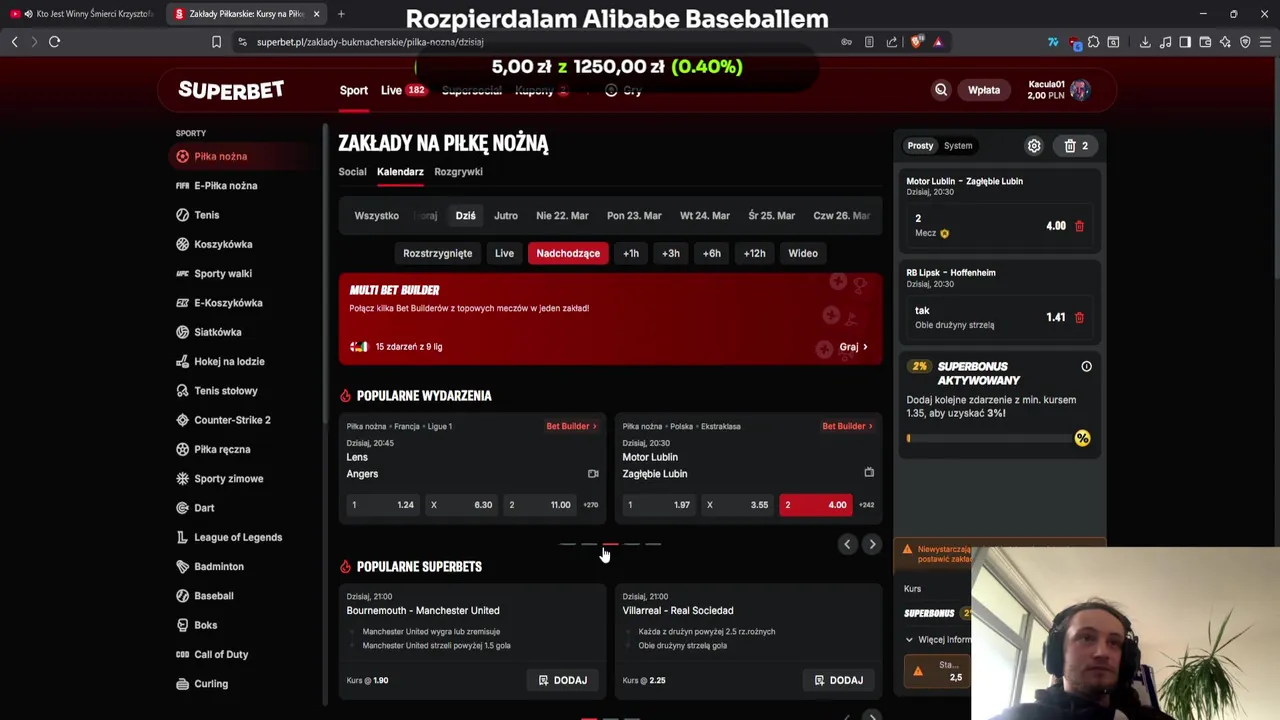Open the Live top navigation

click(x=402, y=90)
